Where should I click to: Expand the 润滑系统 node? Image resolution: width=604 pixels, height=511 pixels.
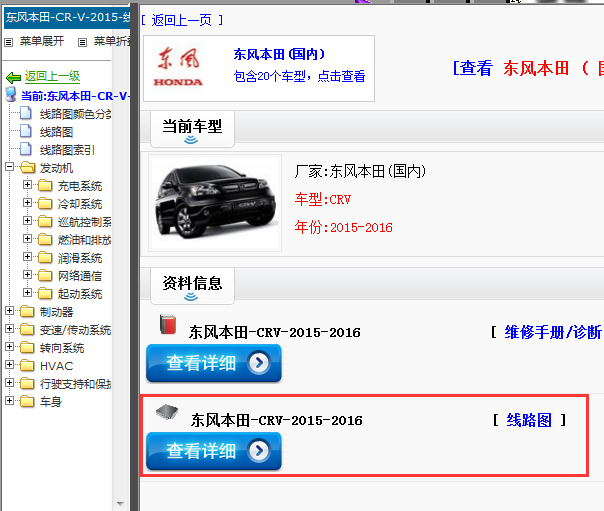[x=27, y=256]
